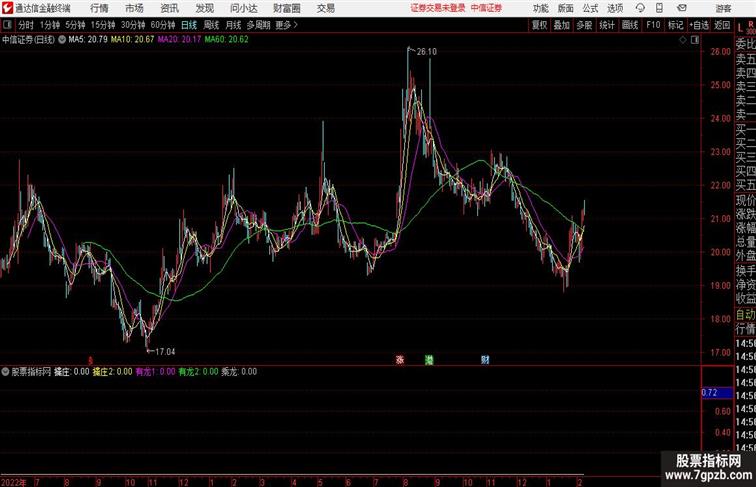This screenshot has width=756, height=487.
Task: Click the 证券交易未登录 login link
Action: click(438, 8)
